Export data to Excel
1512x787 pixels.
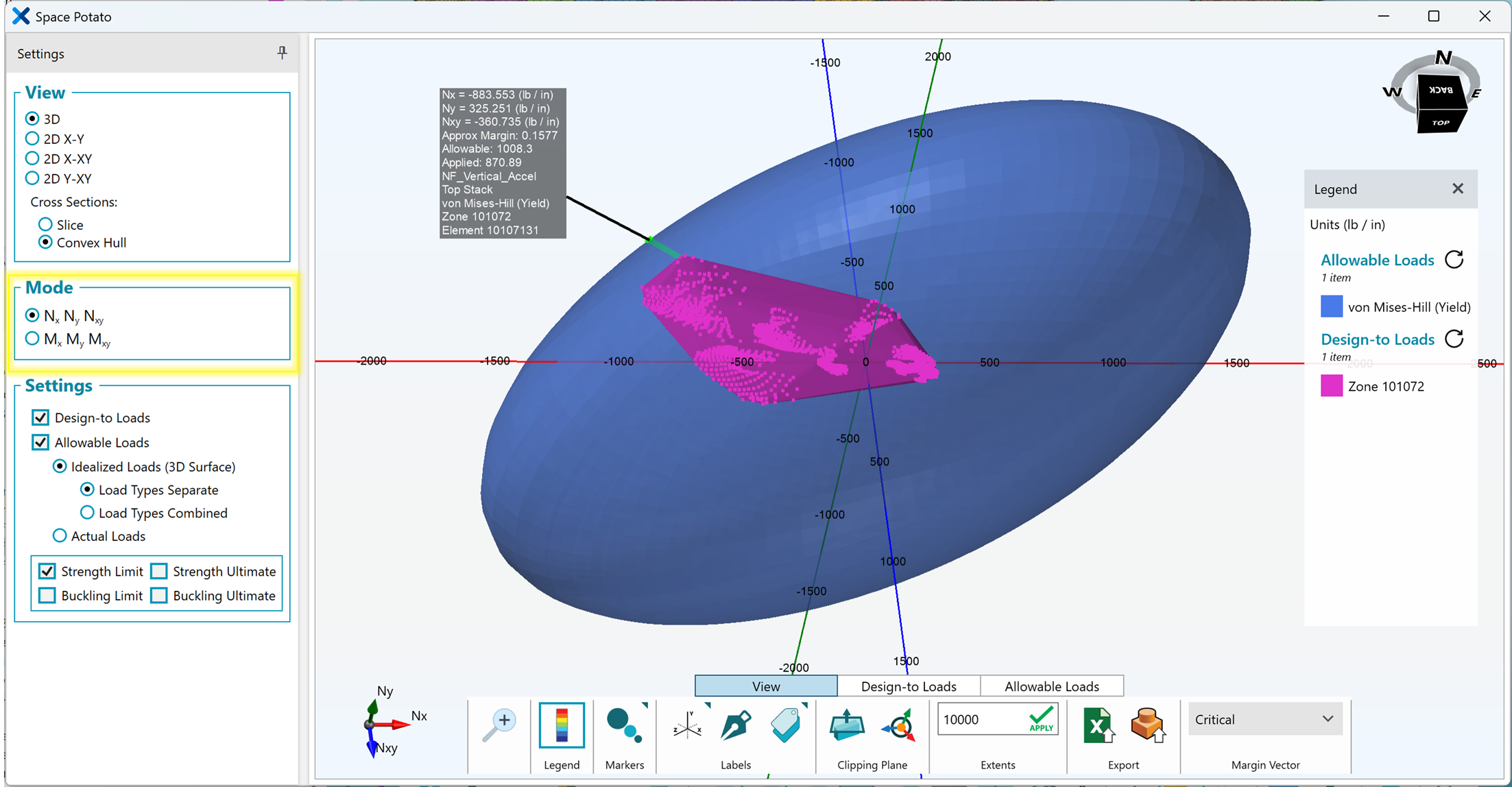coord(1098,725)
